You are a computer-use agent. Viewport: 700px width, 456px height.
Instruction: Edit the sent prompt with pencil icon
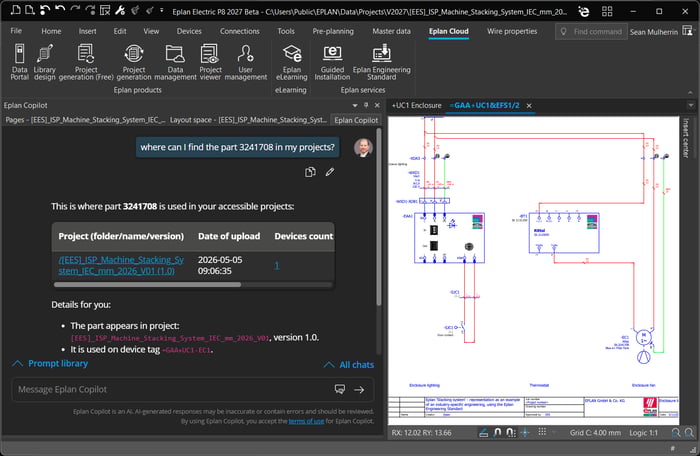click(x=330, y=172)
